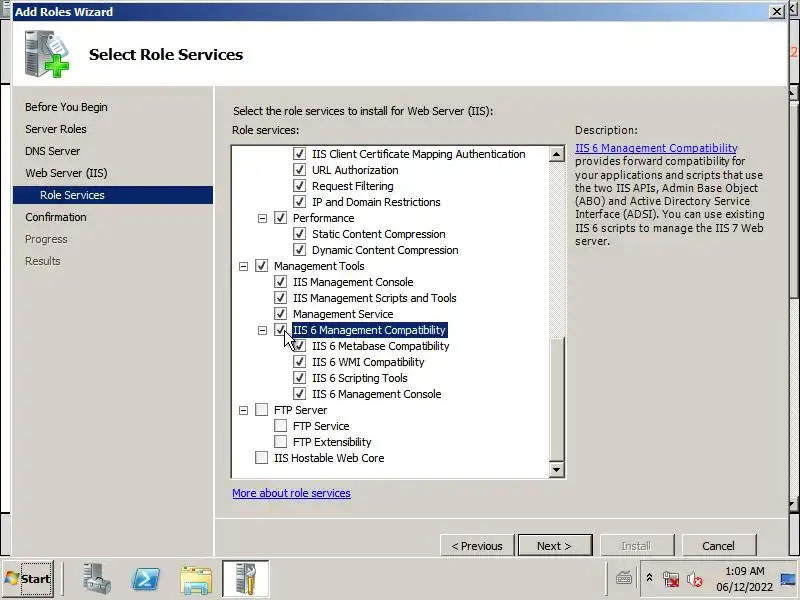
Task: Uncheck Dynamic Content Compression
Action: point(299,250)
